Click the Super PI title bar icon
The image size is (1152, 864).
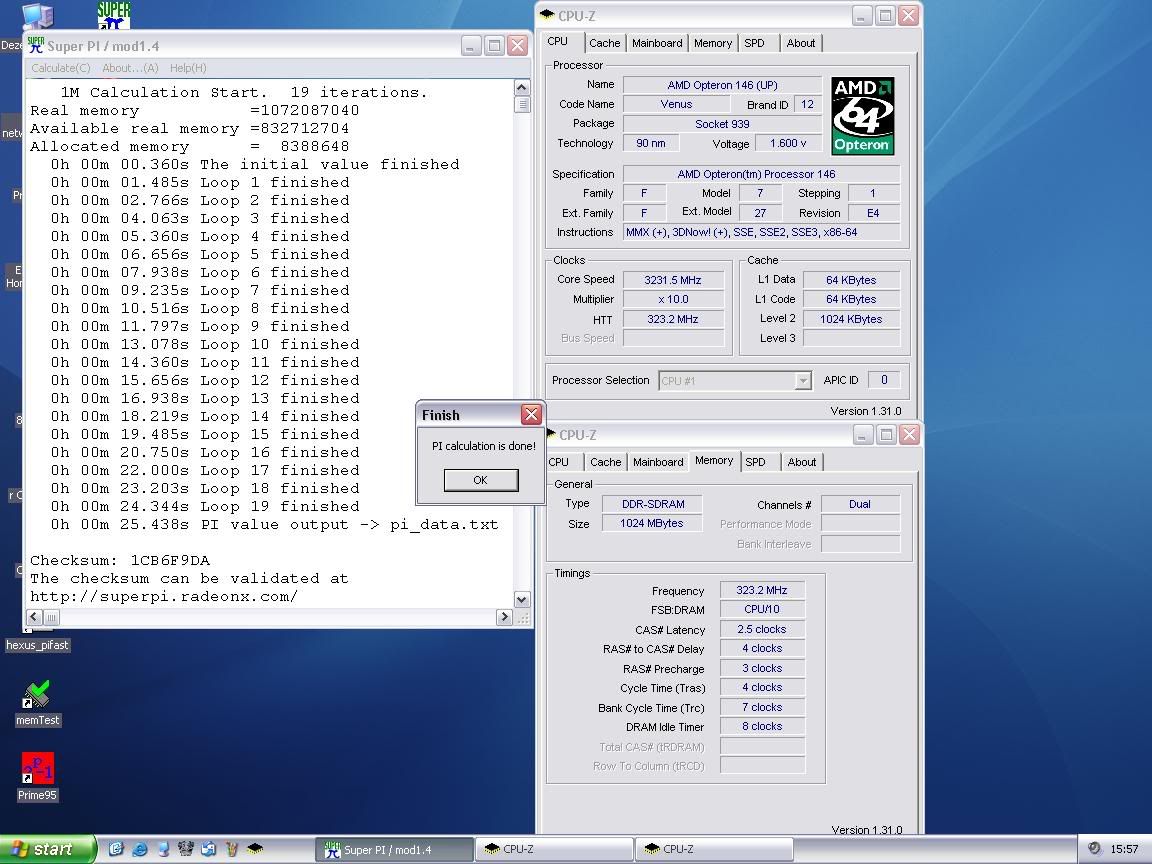point(35,46)
